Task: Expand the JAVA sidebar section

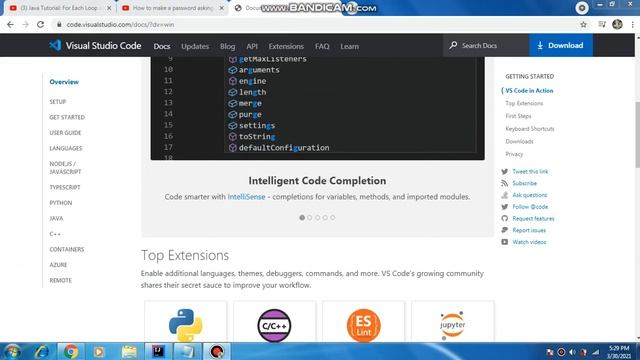Action: (x=56, y=218)
